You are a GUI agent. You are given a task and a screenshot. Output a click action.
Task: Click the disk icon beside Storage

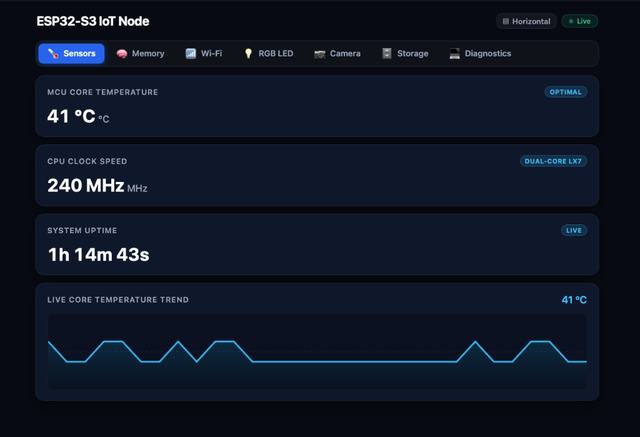(387, 53)
